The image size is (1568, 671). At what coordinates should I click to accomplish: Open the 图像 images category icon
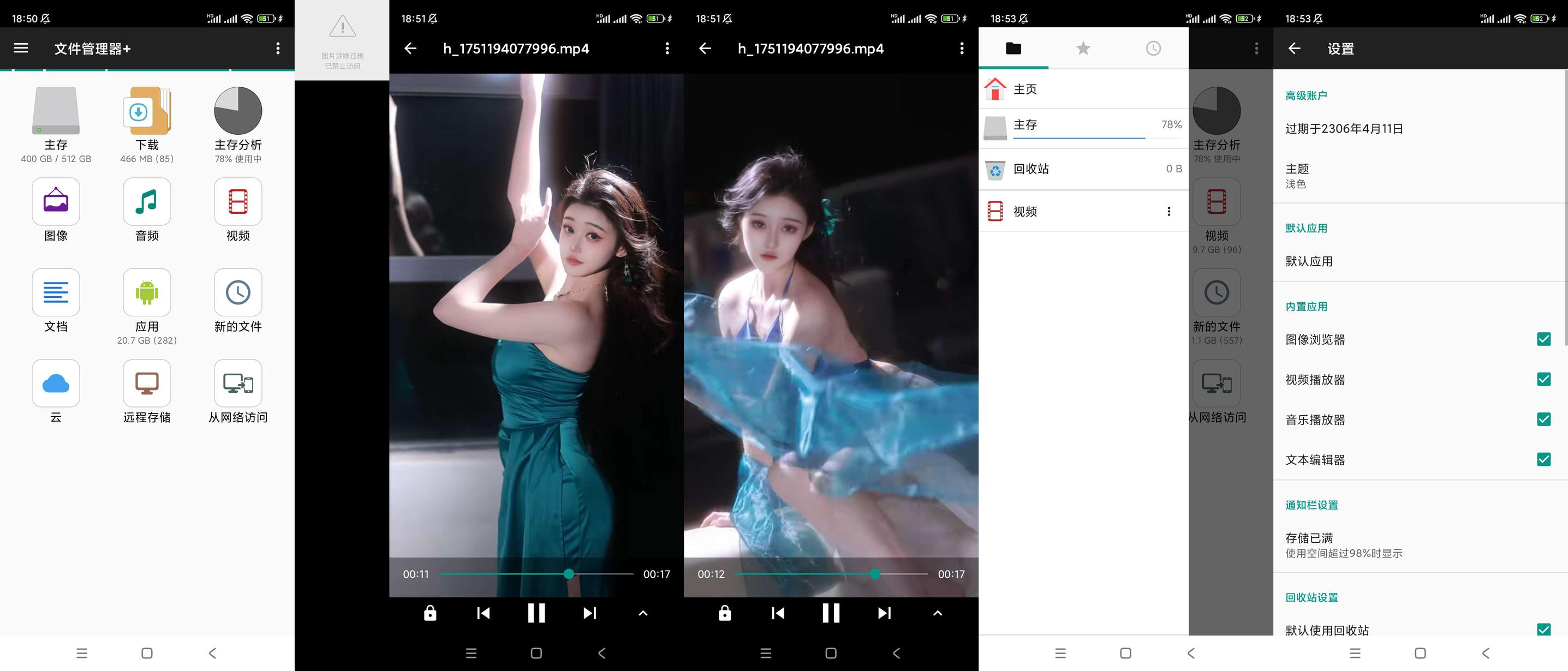point(55,202)
